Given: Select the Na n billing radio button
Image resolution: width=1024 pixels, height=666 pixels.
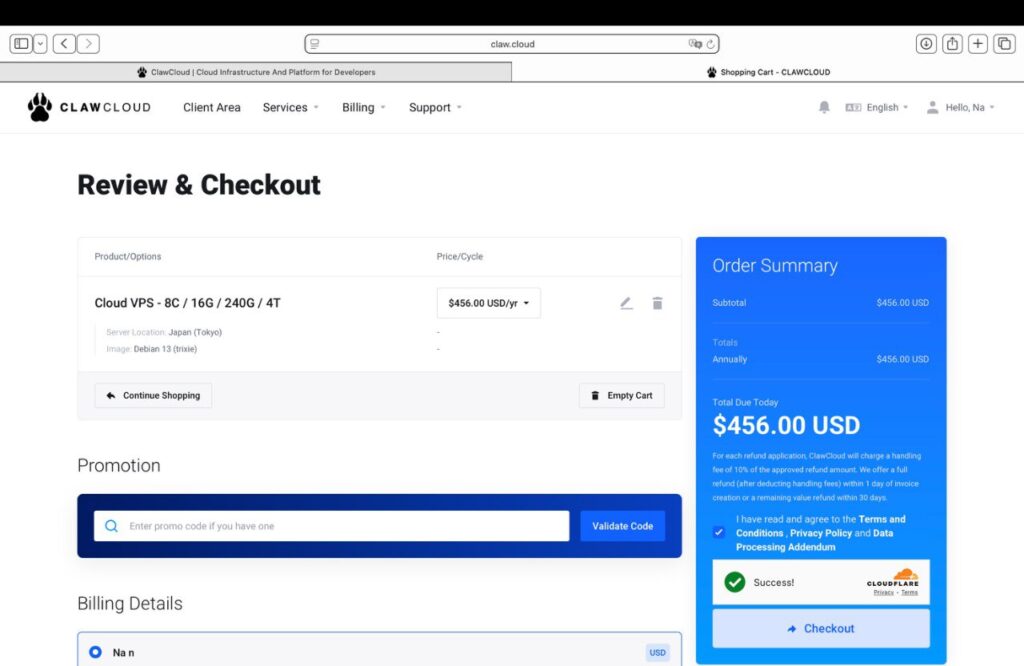Looking at the screenshot, I should [95, 652].
